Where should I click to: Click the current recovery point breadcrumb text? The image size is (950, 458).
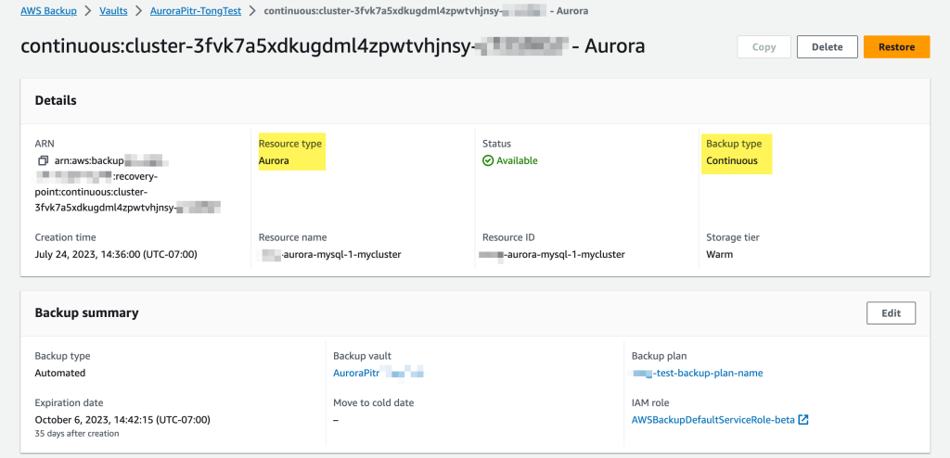[x=426, y=11]
